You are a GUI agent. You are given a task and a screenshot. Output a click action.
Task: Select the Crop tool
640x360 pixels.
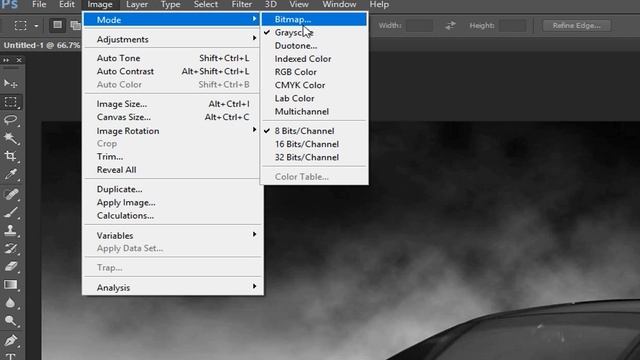[x=11, y=156]
